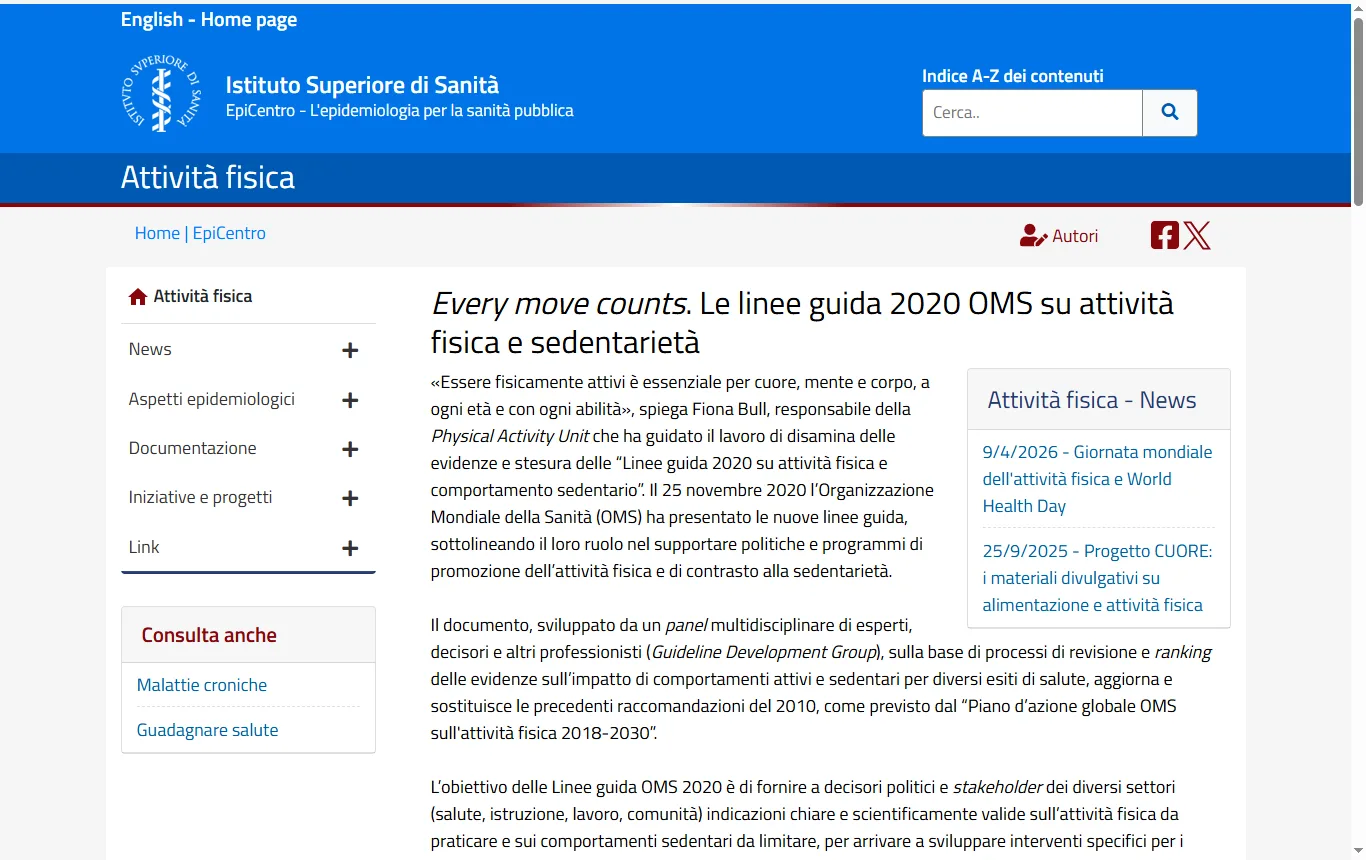Click the Consulta anche heading

point(209,635)
